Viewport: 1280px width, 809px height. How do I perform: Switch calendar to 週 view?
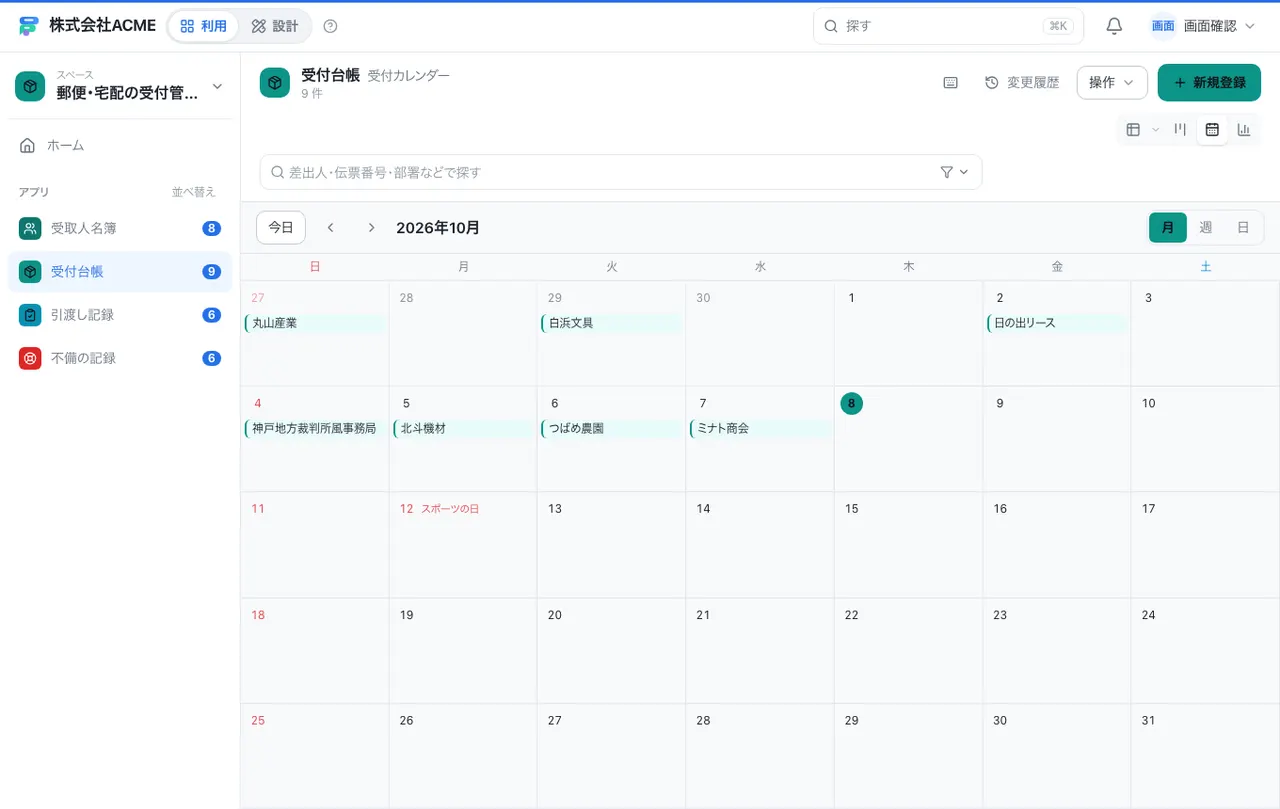(x=1205, y=227)
